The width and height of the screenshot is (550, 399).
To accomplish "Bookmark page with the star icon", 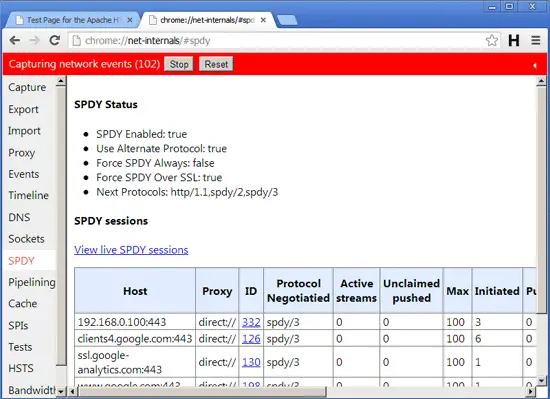I will coord(492,41).
